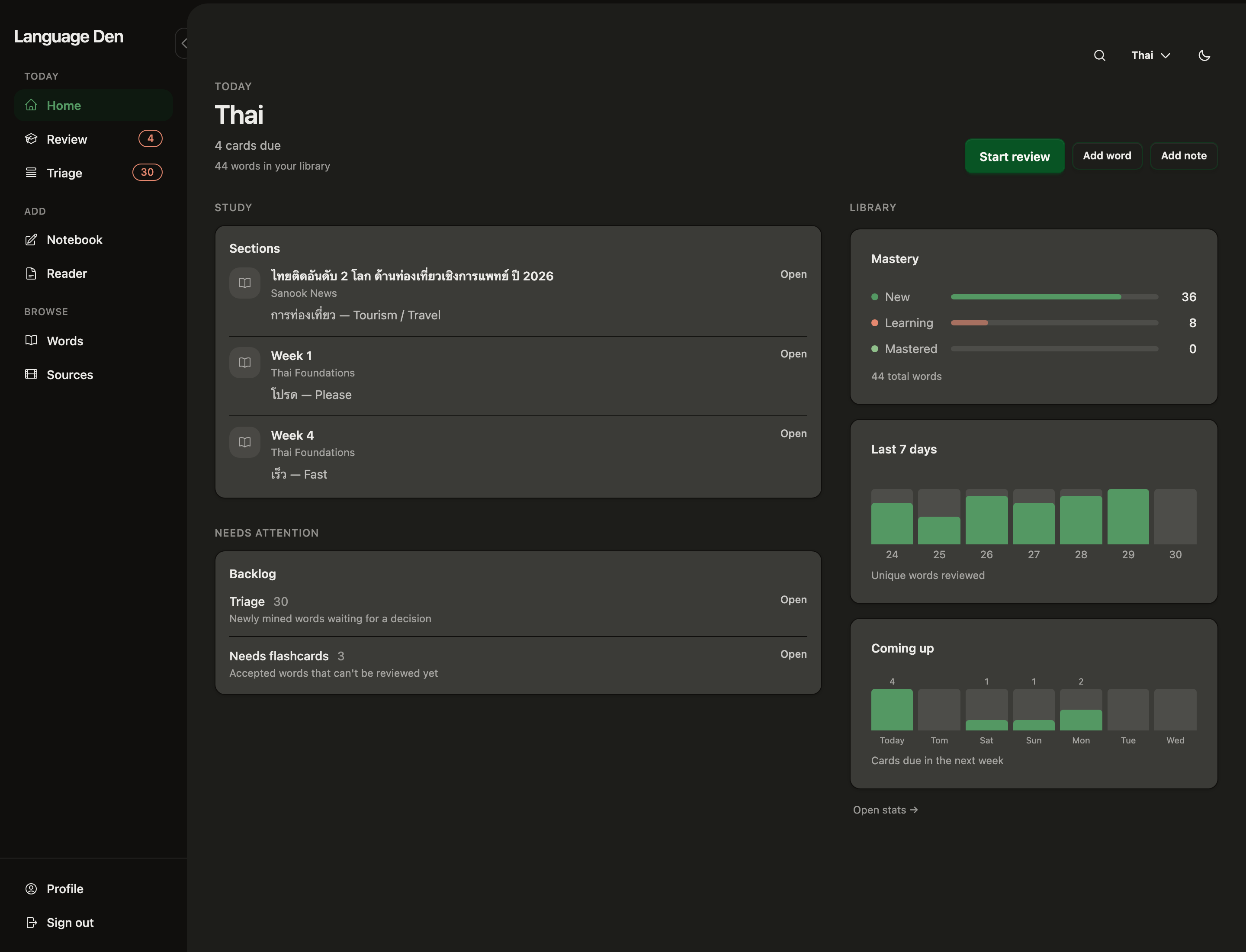
Task: Click the book icon for Sanook News section
Action: pos(245,283)
